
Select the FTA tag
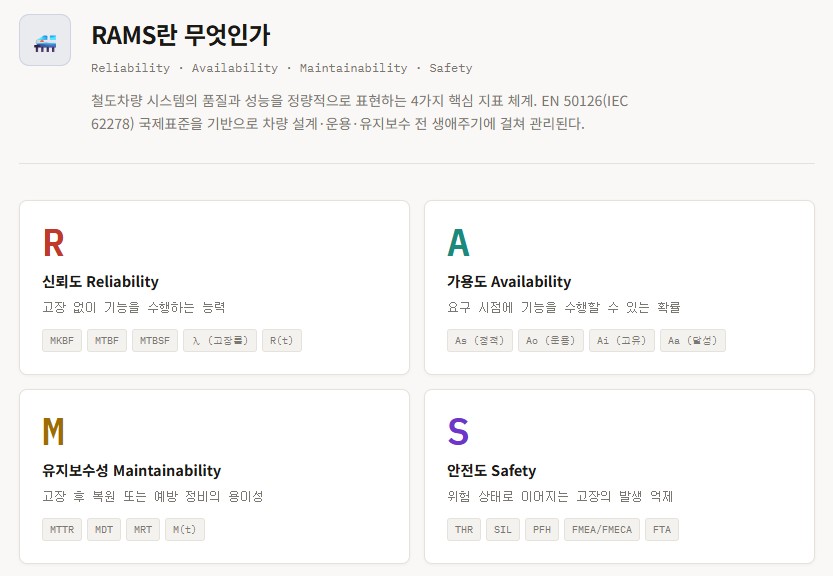[662, 530]
